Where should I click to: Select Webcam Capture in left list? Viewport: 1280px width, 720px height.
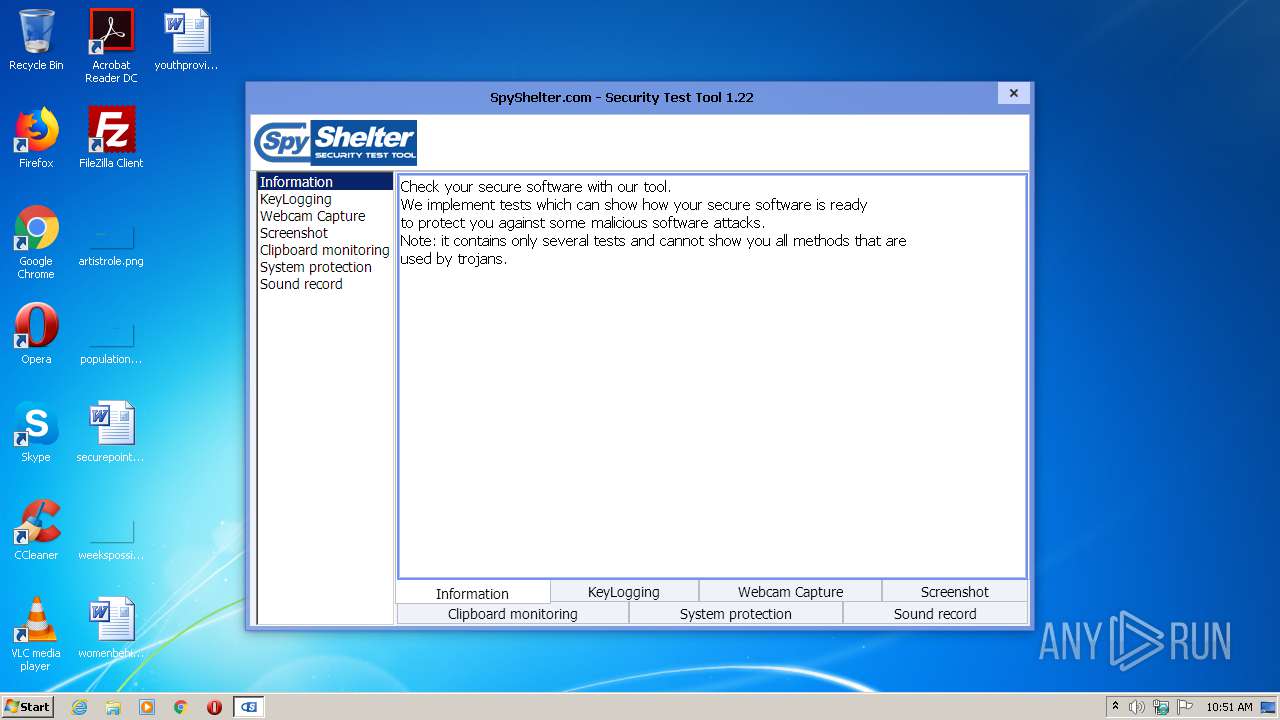tap(325, 216)
